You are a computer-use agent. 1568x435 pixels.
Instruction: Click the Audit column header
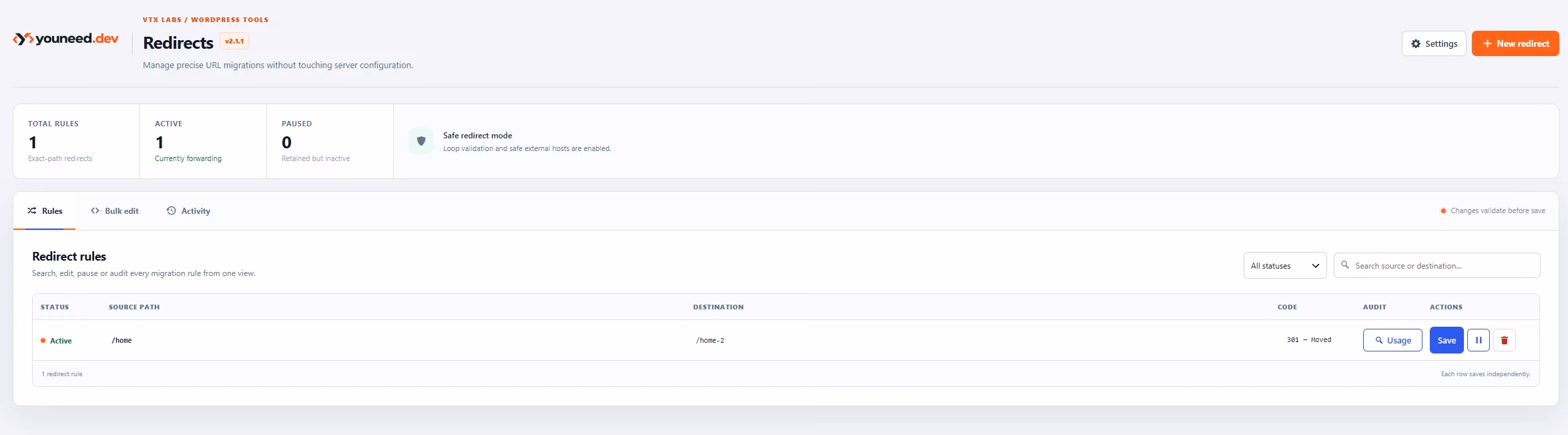point(1374,307)
